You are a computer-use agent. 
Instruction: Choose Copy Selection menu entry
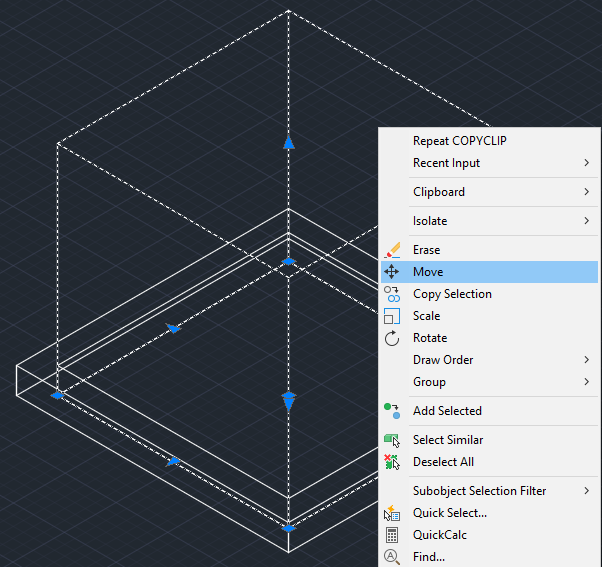point(490,294)
